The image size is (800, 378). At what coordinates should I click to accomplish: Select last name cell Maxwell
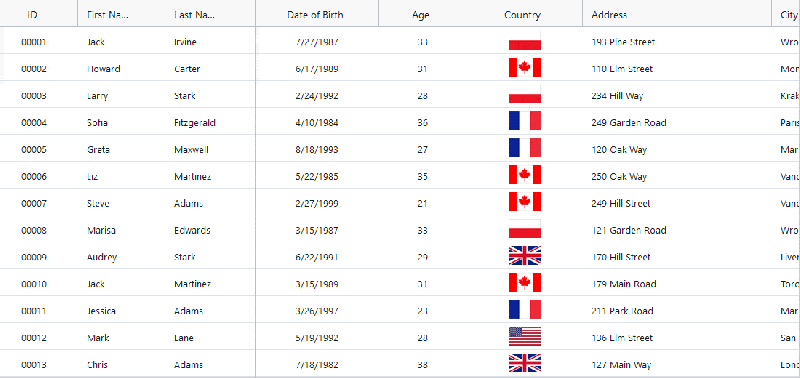191,149
